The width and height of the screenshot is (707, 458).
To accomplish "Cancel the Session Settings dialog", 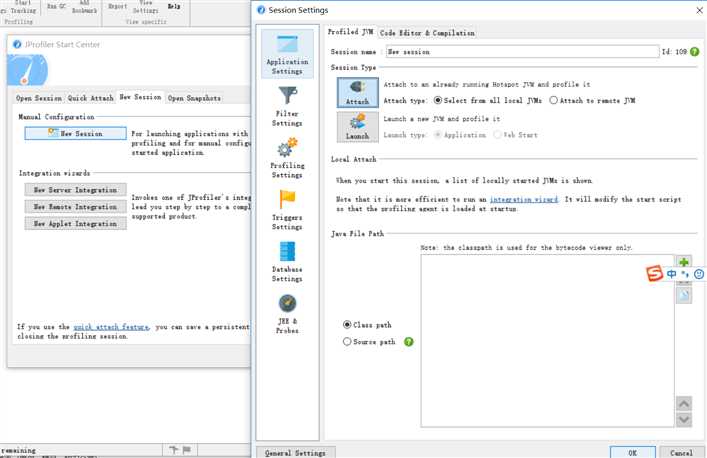I will pyautogui.click(x=681, y=453).
